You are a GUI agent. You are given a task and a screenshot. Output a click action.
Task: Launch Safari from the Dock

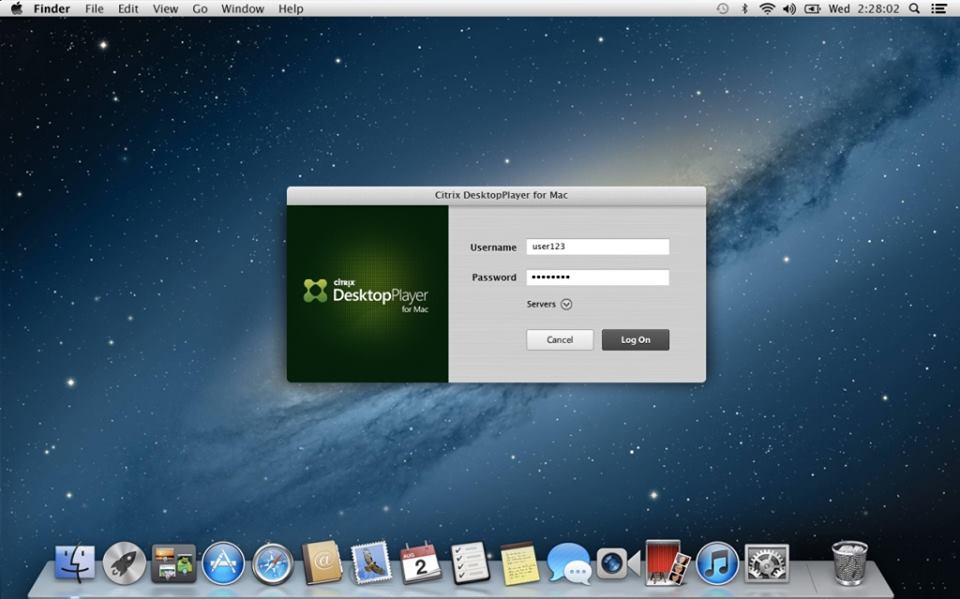tap(272, 563)
